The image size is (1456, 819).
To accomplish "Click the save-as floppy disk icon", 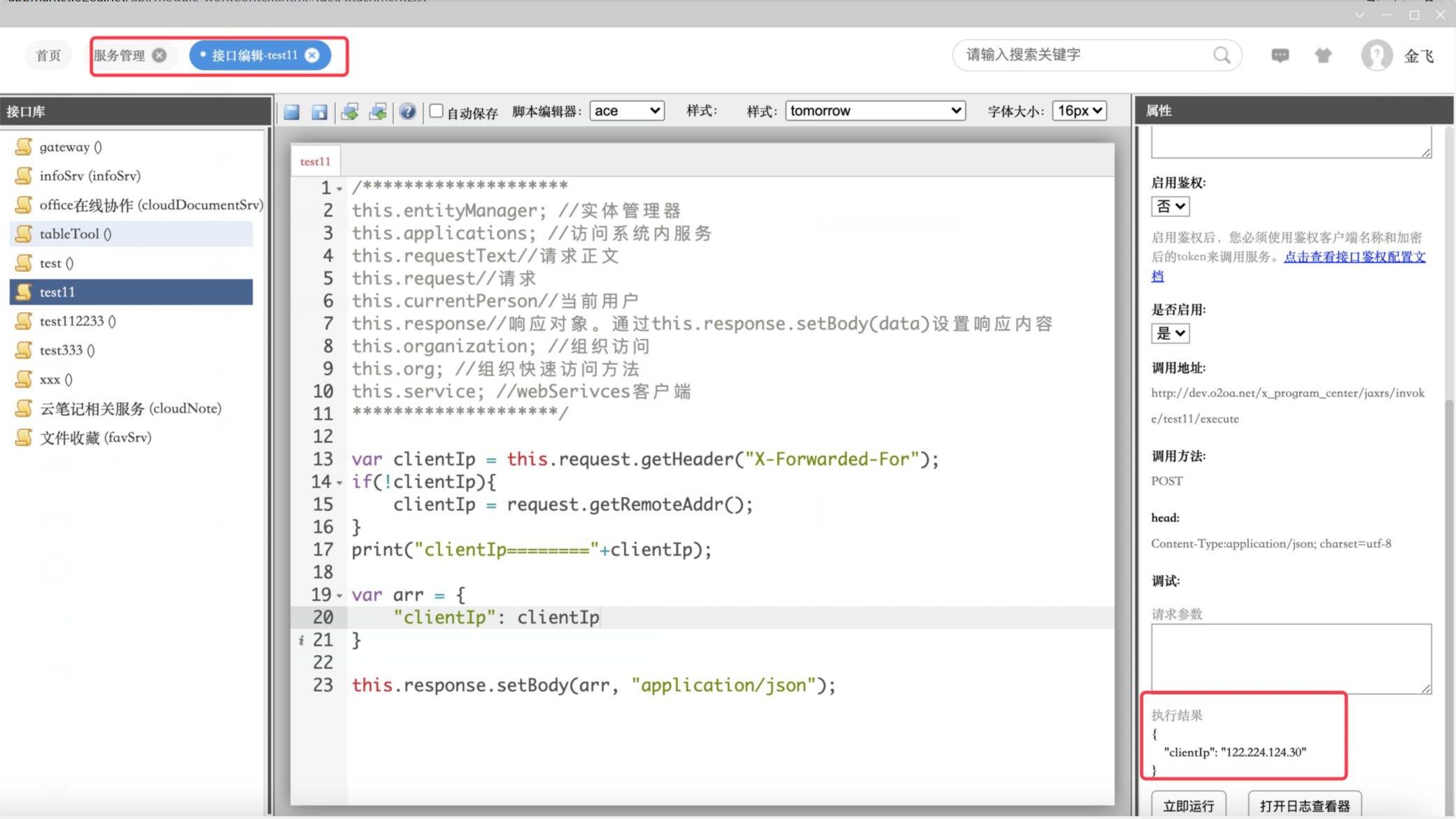I will point(320,111).
